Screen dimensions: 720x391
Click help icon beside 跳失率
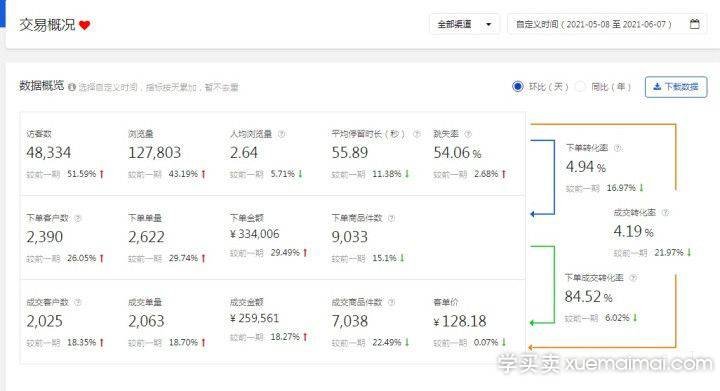(x=468, y=134)
